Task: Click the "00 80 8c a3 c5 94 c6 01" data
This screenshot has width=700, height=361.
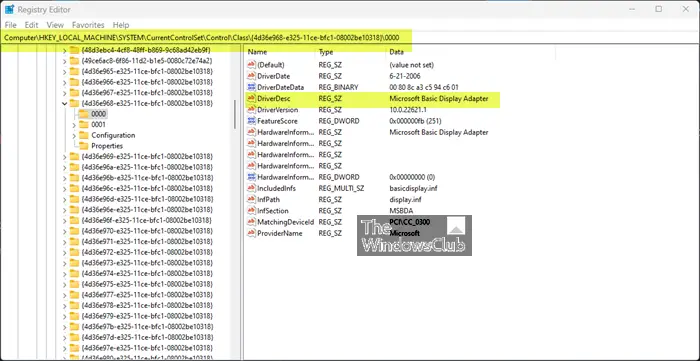Action: (424, 87)
